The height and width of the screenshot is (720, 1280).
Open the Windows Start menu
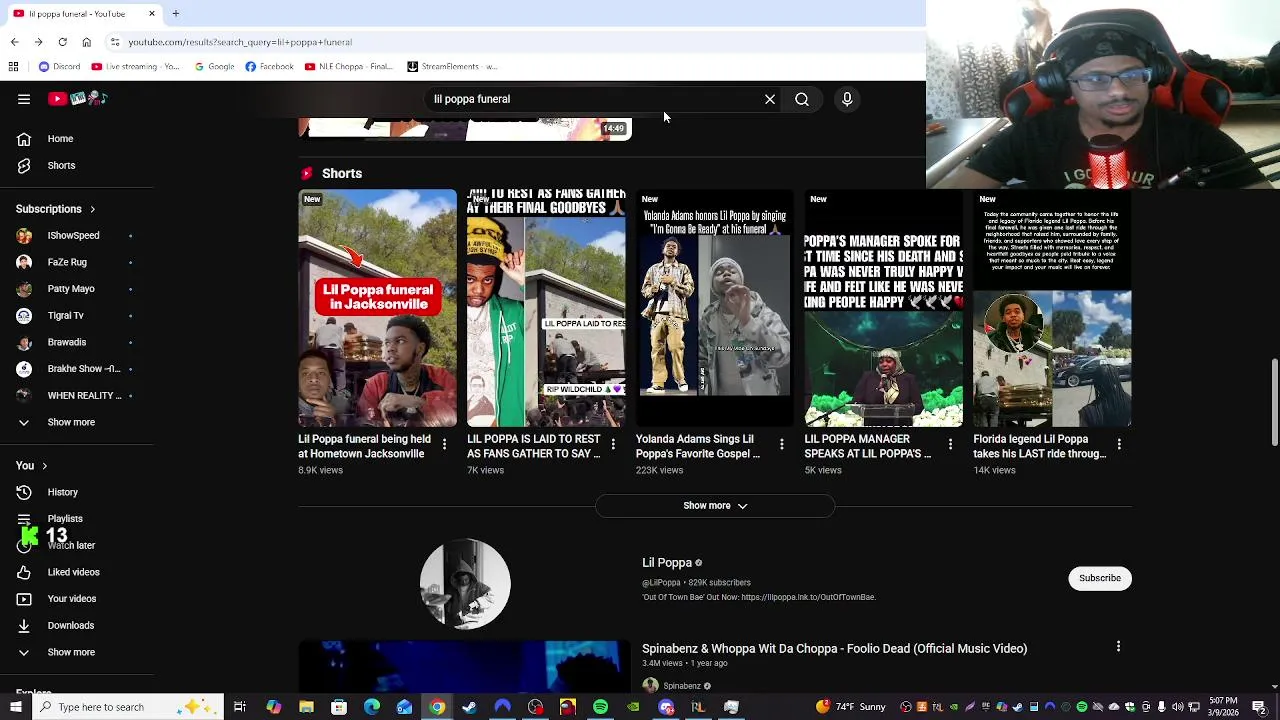click(15, 707)
